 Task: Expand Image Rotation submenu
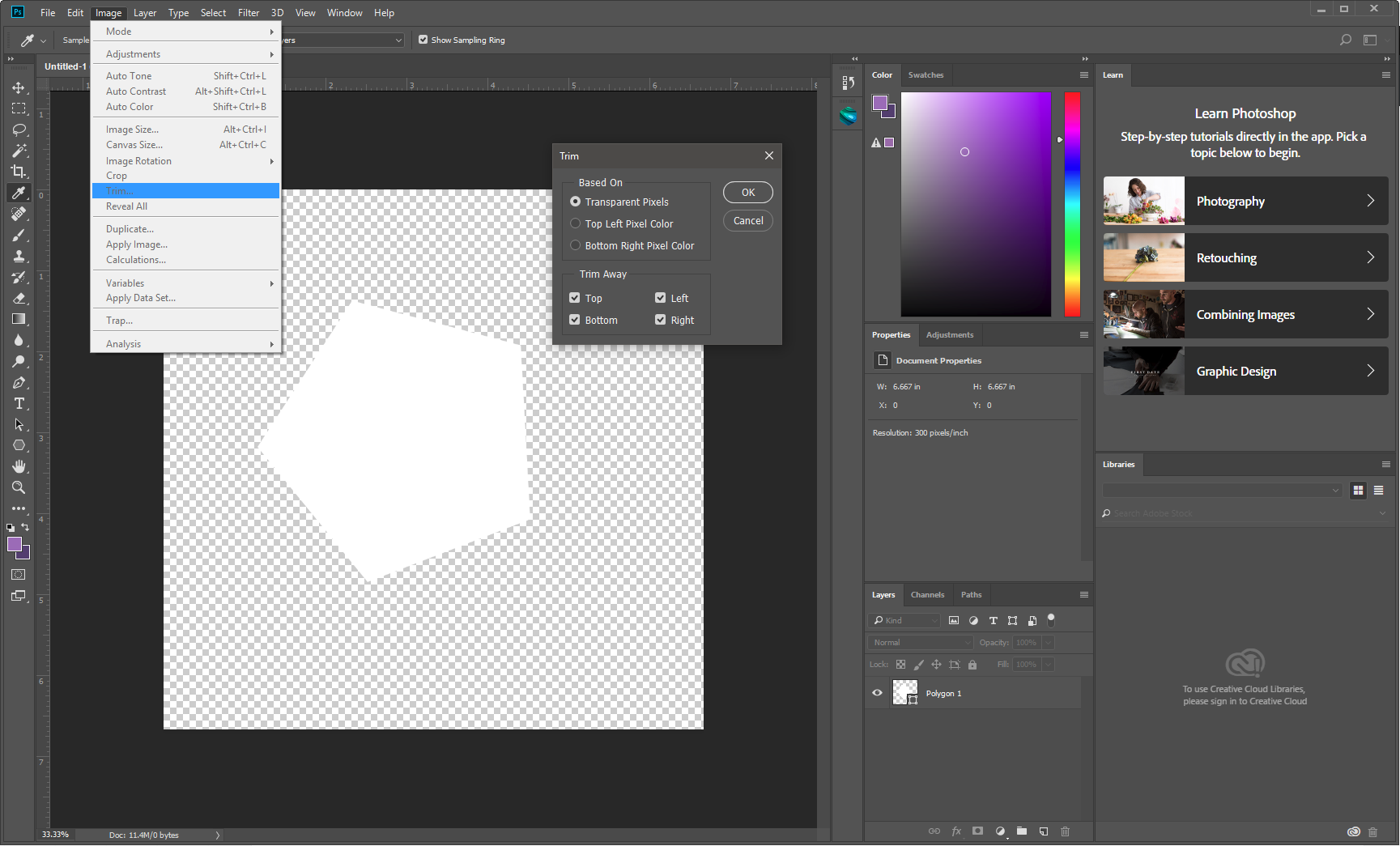[185, 161]
